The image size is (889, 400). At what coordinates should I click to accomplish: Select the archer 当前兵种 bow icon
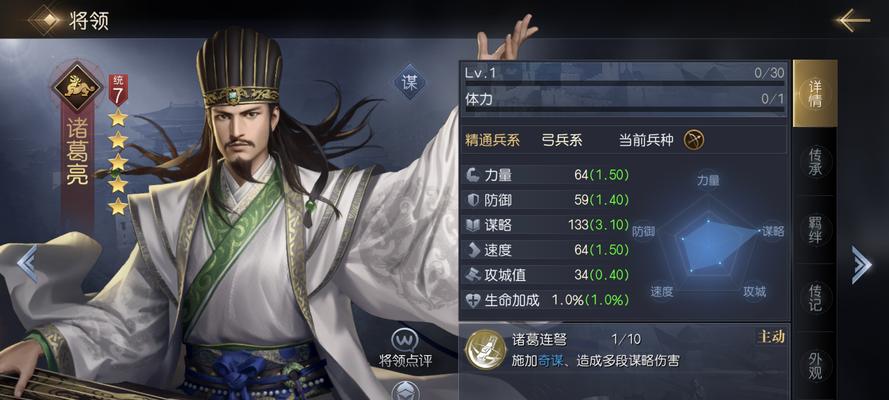click(x=693, y=139)
